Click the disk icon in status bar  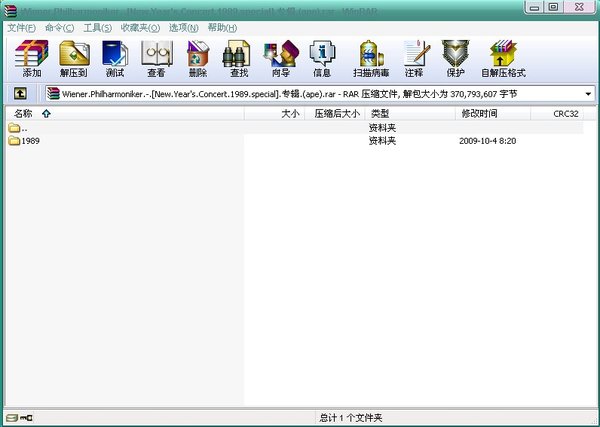click(x=11, y=418)
